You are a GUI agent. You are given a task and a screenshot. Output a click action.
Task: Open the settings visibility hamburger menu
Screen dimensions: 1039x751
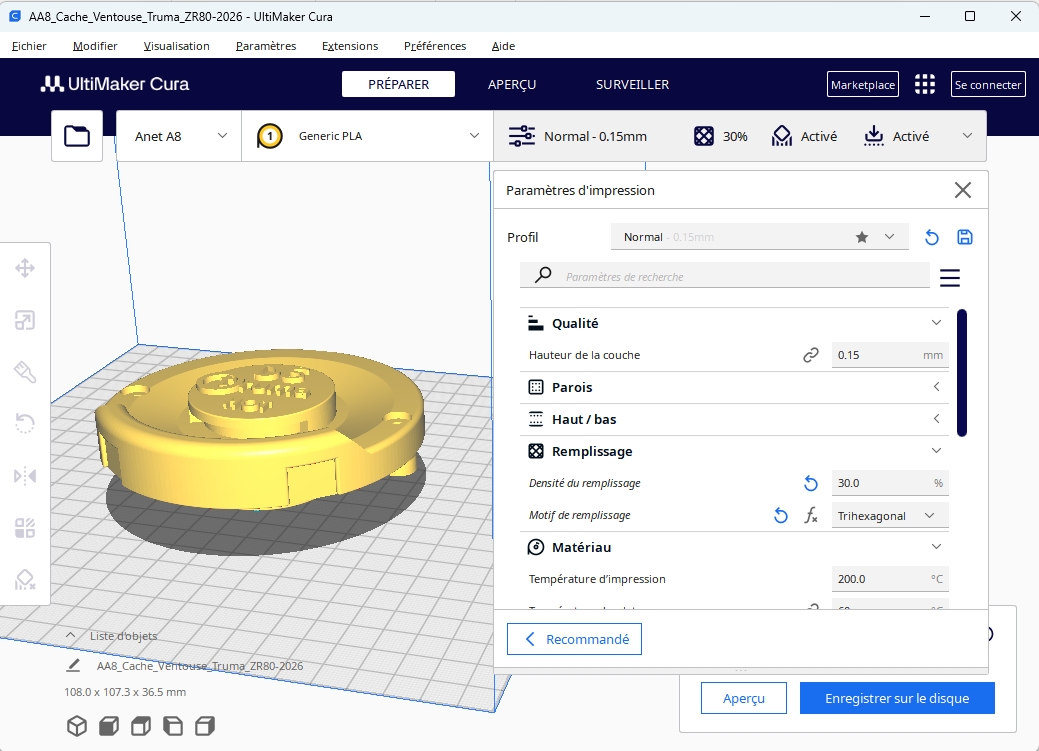click(x=949, y=277)
